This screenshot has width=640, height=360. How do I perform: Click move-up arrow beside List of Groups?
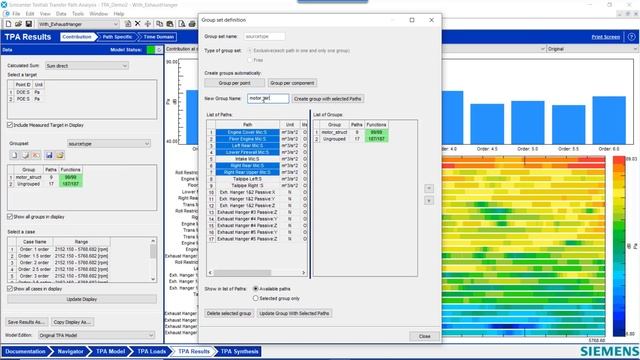click(x=429, y=188)
